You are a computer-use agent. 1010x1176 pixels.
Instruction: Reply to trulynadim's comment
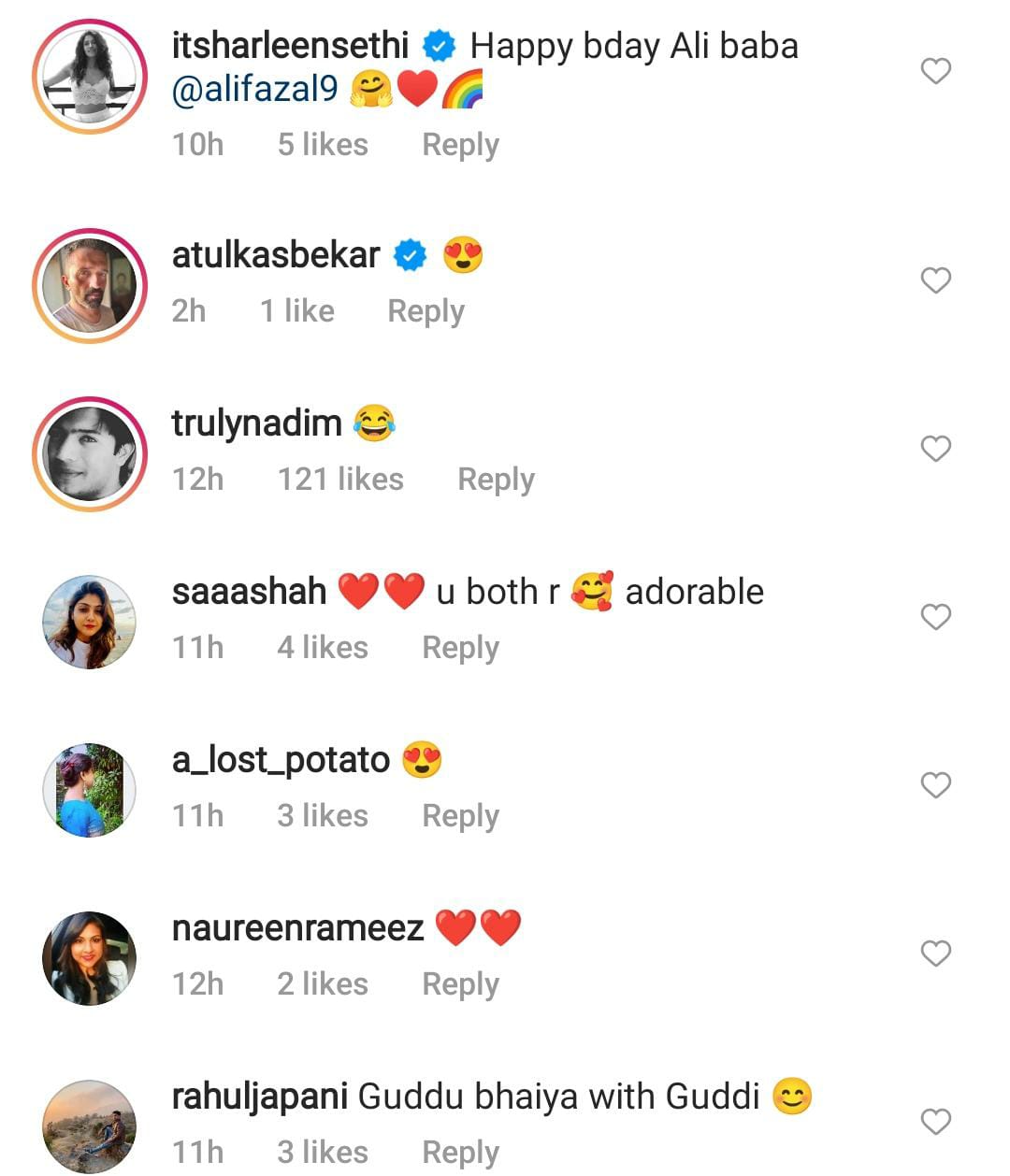click(x=496, y=480)
